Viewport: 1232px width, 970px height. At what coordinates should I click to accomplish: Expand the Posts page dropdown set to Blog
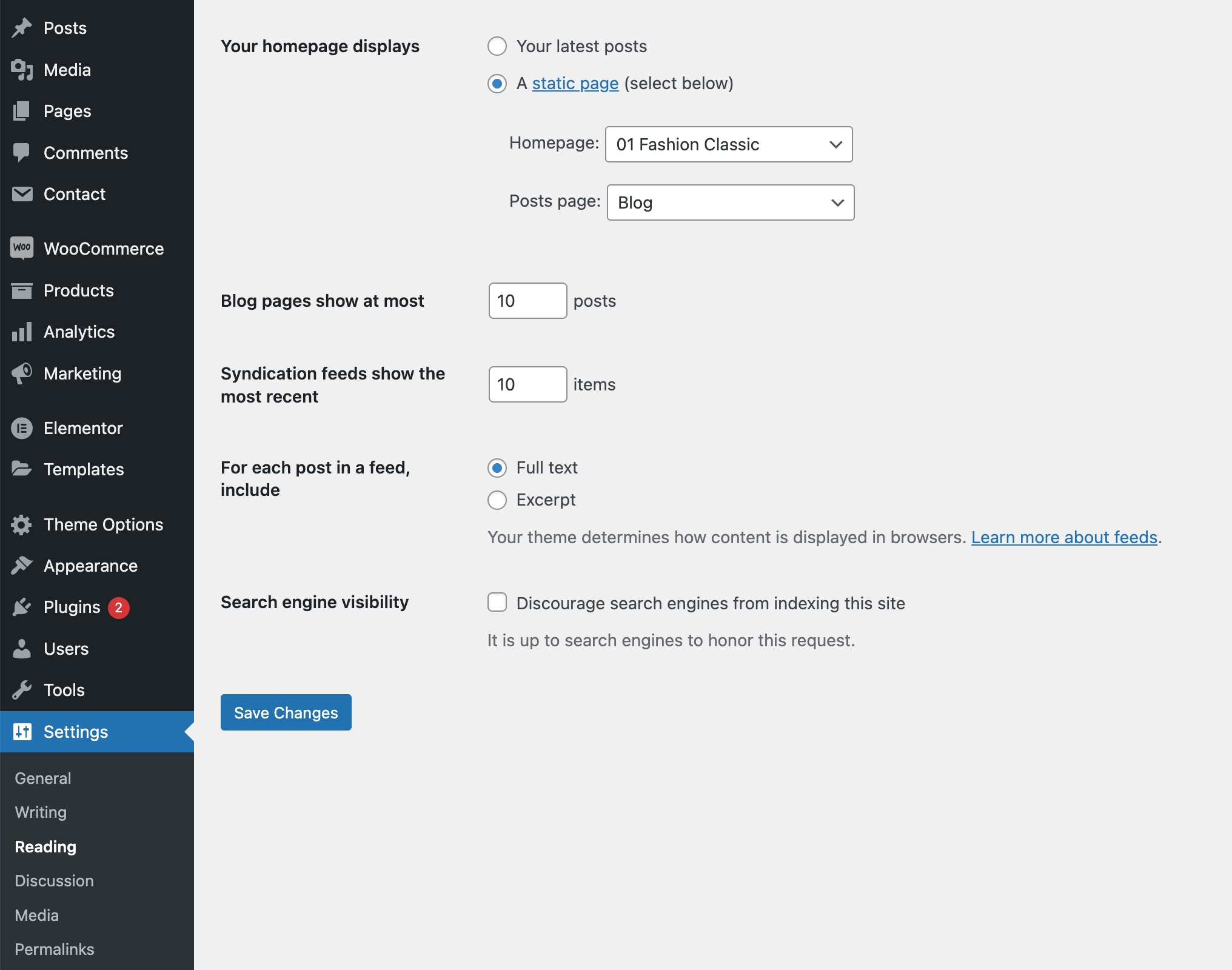[730, 202]
